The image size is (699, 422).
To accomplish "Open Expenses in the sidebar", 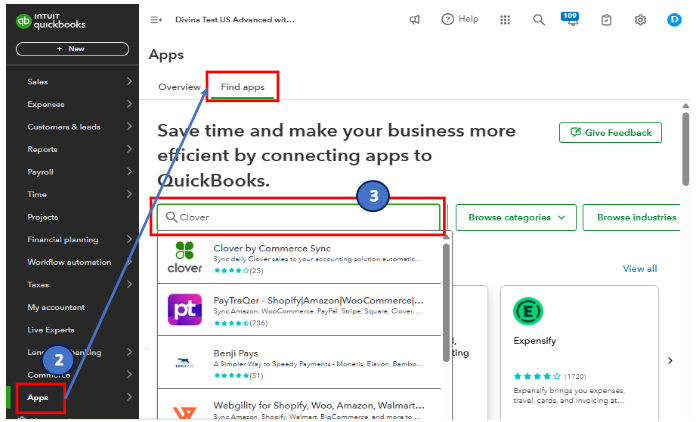I will pyautogui.click(x=46, y=104).
